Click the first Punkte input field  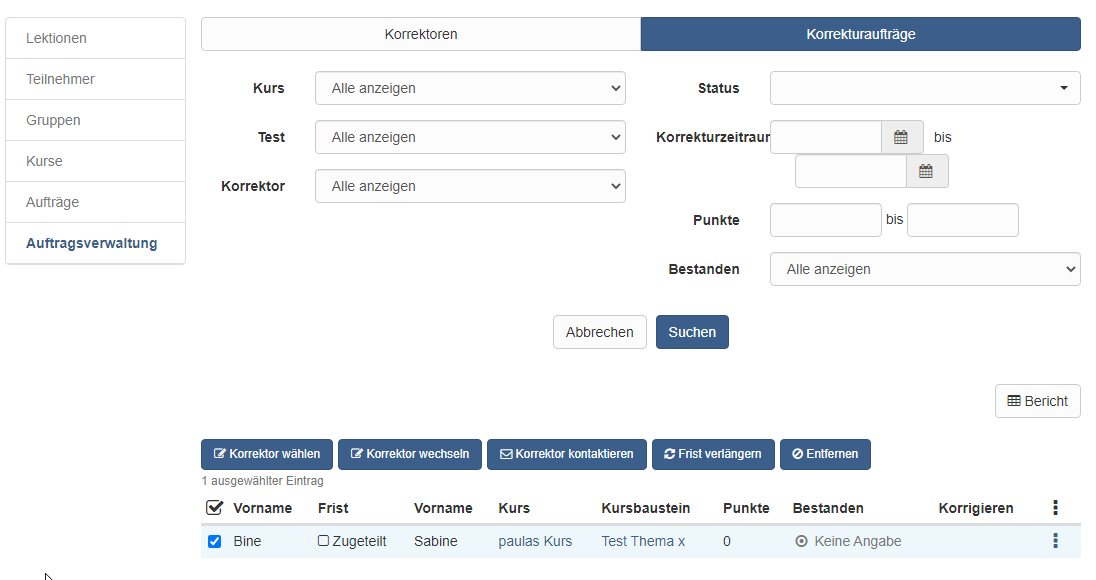[x=825, y=220]
